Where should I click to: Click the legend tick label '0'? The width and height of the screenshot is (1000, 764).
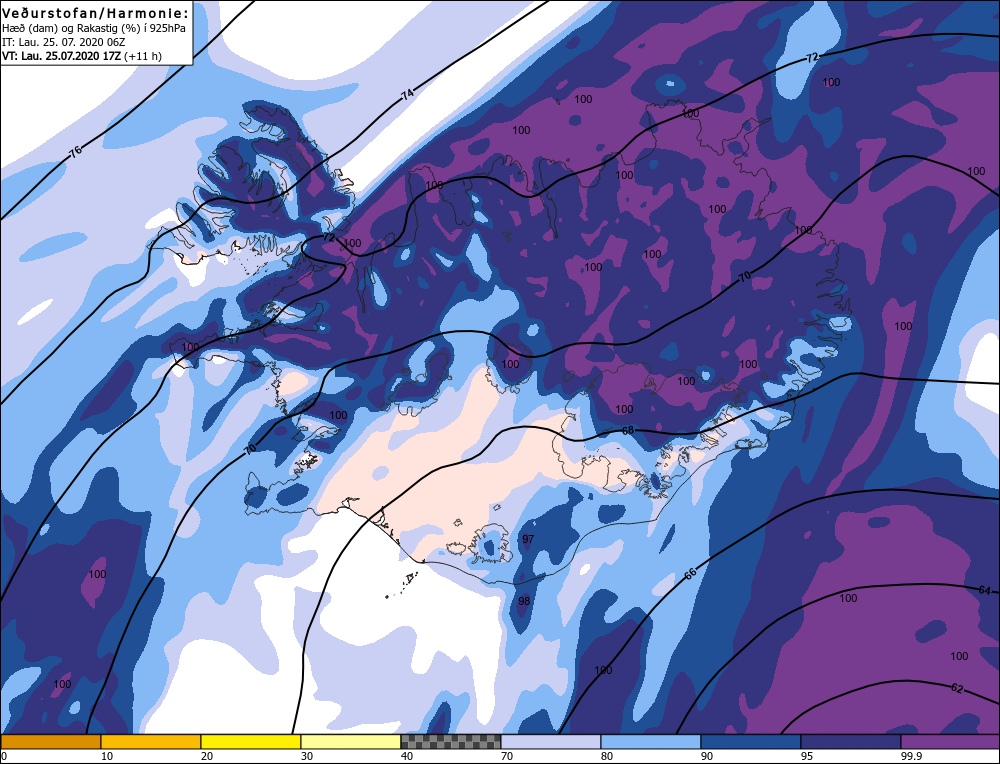[4, 756]
